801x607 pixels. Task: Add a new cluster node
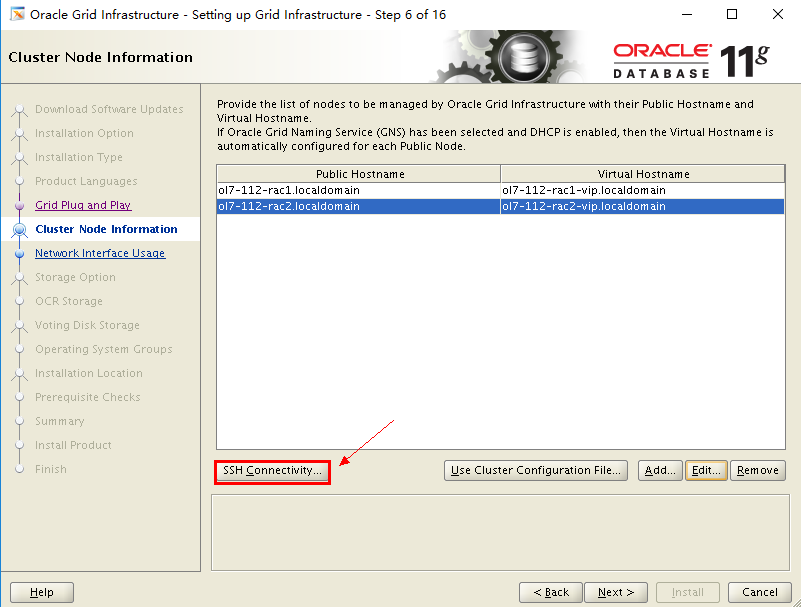(x=659, y=471)
